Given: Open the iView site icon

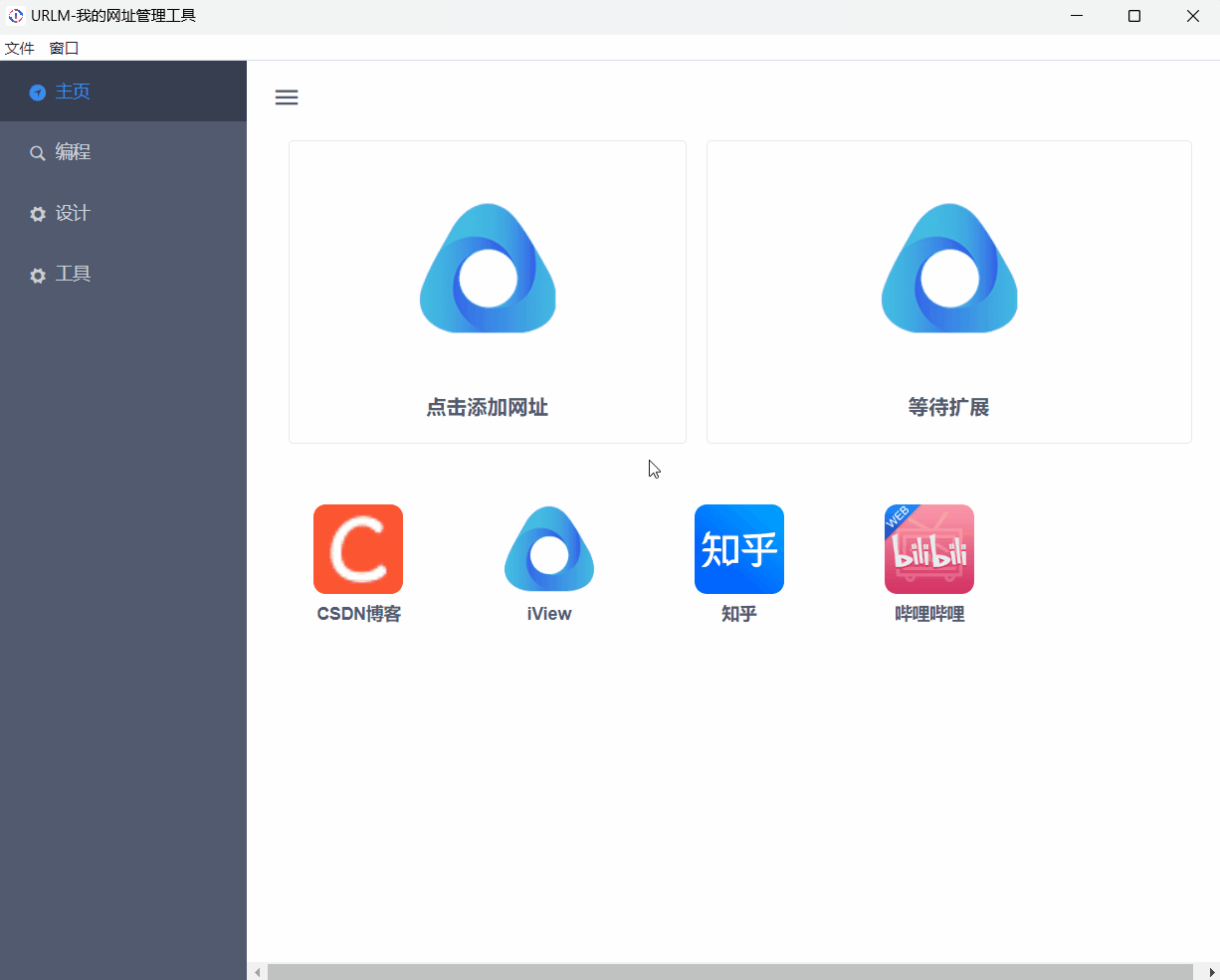Looking at the screenshot, I should (549, 549).
